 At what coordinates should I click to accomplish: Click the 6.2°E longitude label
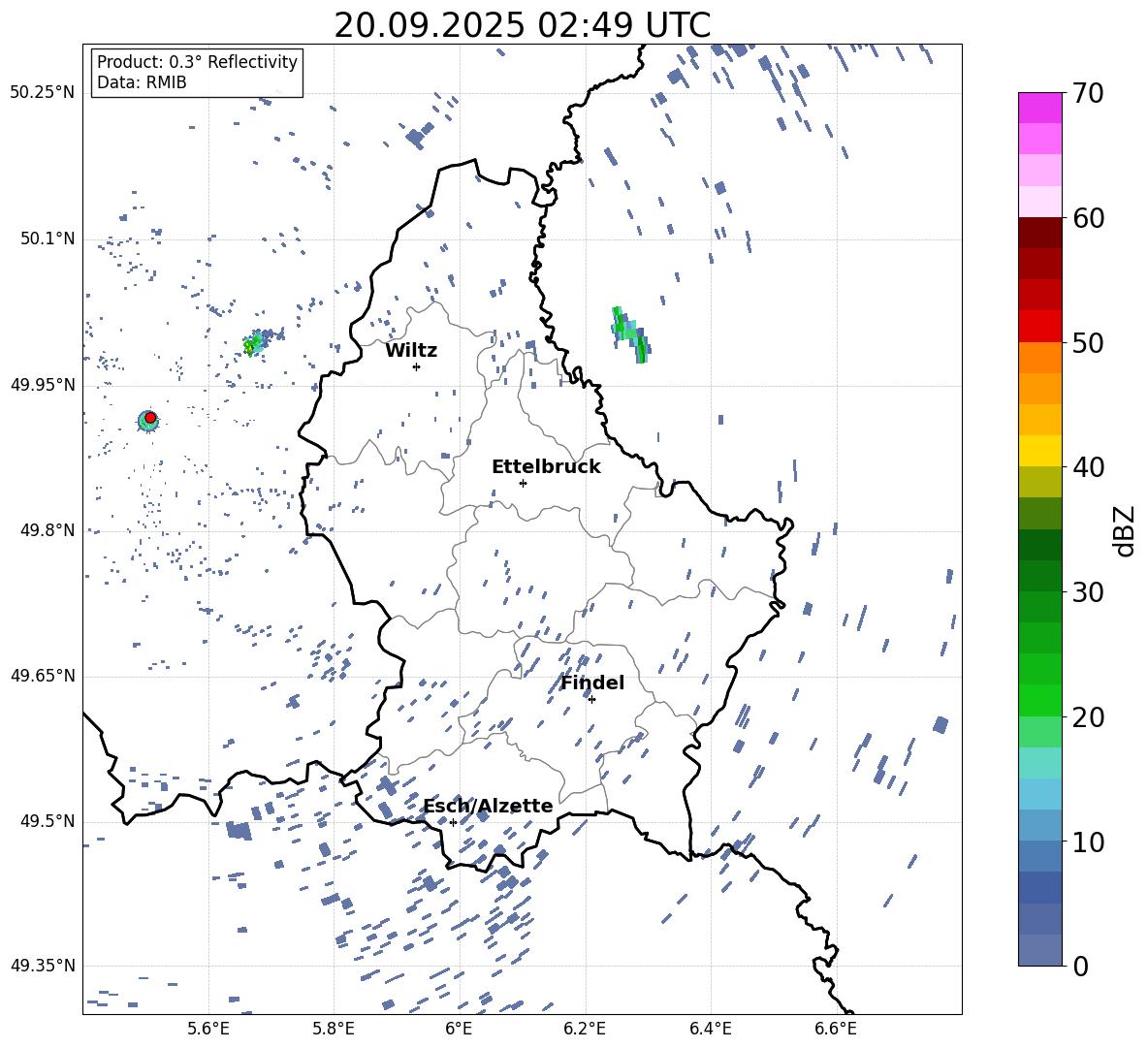[585, 1029]
